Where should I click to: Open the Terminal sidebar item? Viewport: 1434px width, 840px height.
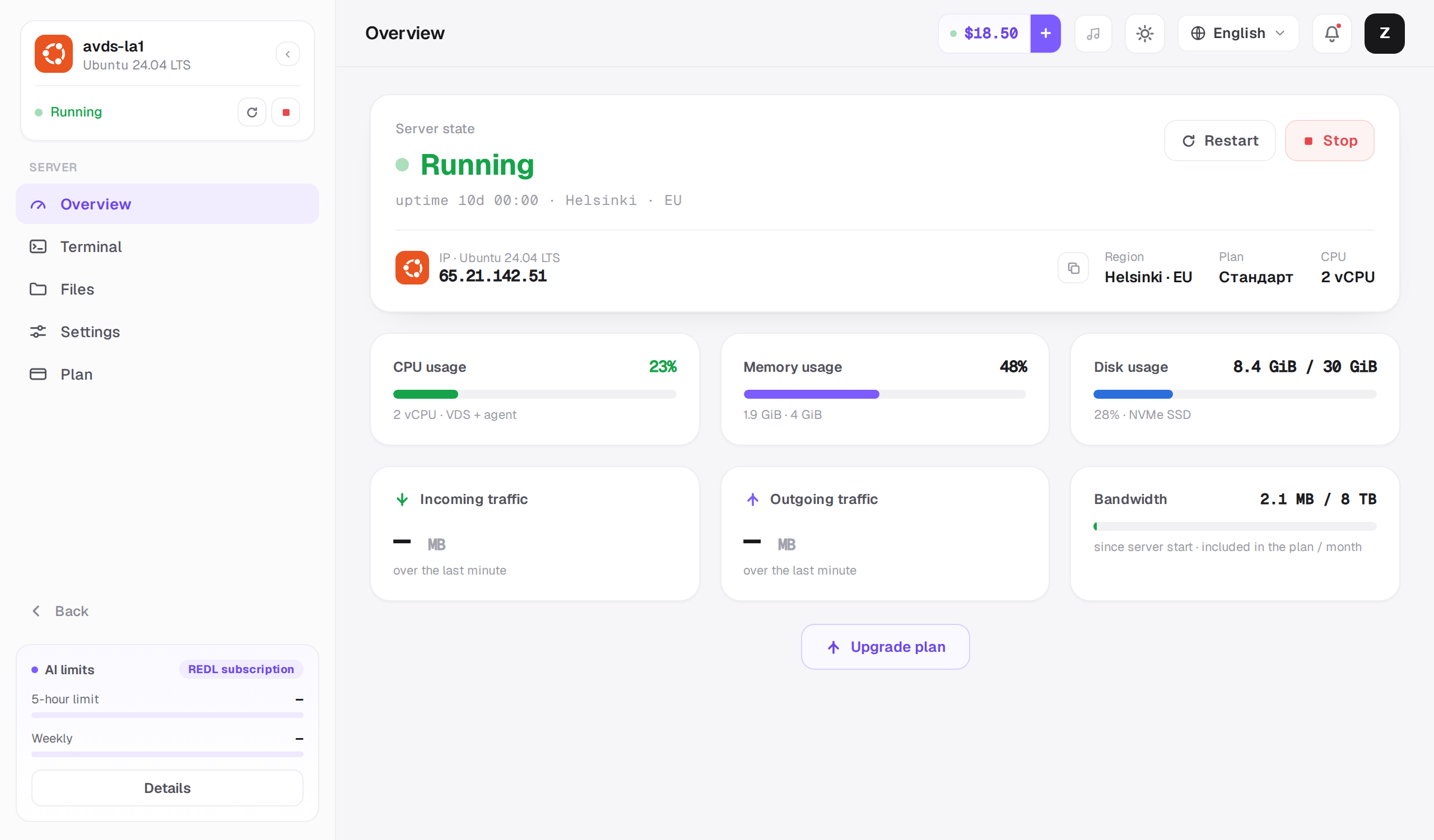tap(167, 247)
